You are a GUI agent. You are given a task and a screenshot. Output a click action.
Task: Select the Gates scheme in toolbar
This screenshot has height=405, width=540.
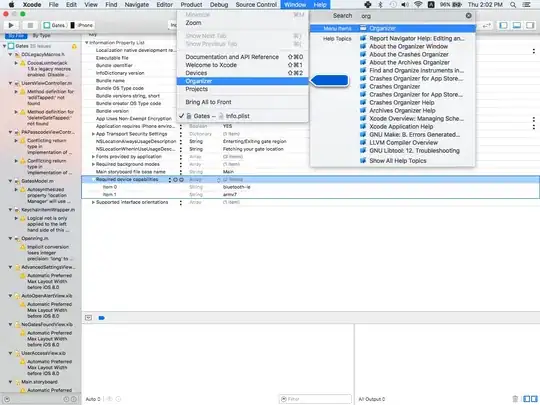[54, 25]
